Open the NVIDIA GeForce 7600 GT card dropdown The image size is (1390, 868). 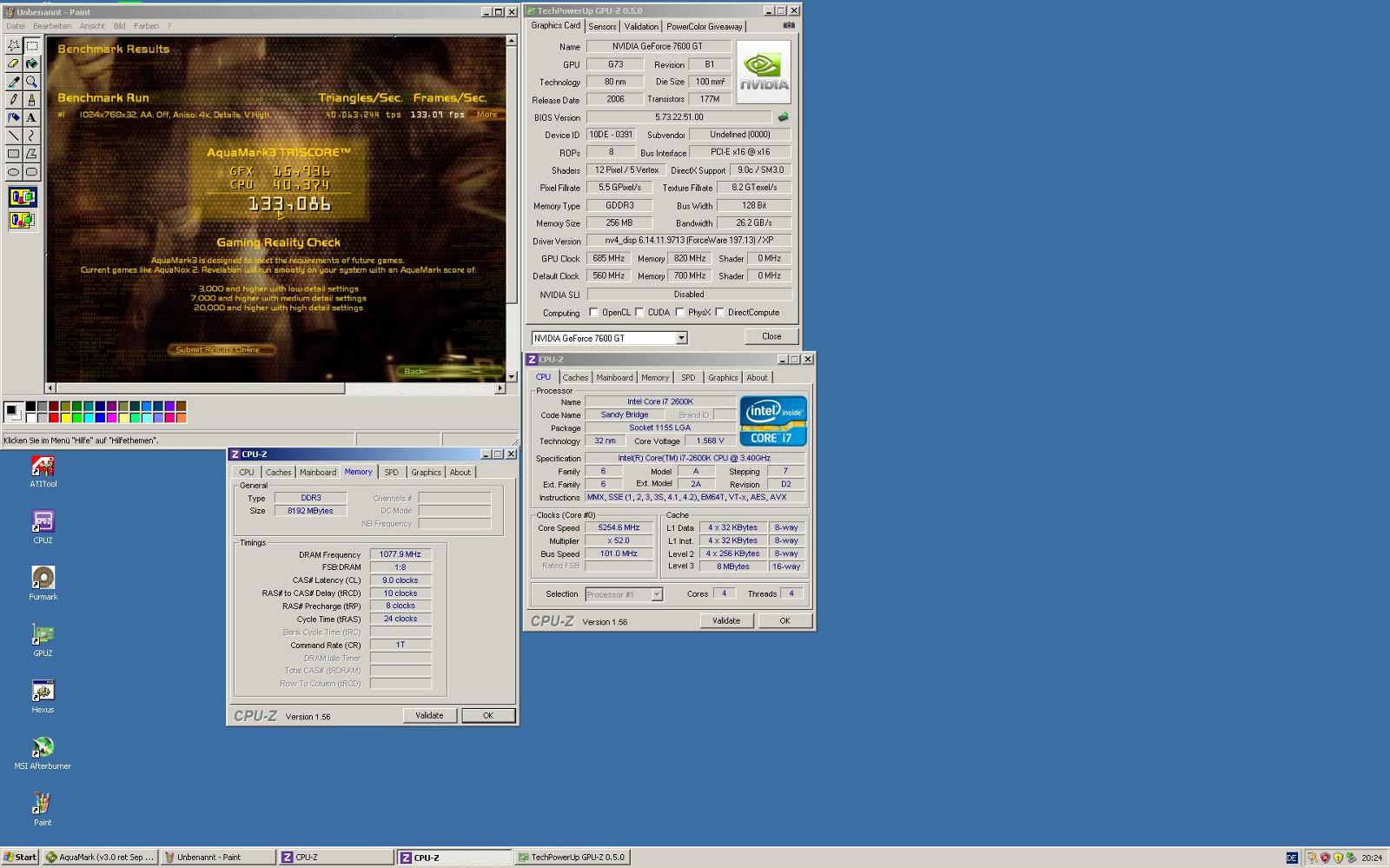pyautogui.click(x=681, y=338)
